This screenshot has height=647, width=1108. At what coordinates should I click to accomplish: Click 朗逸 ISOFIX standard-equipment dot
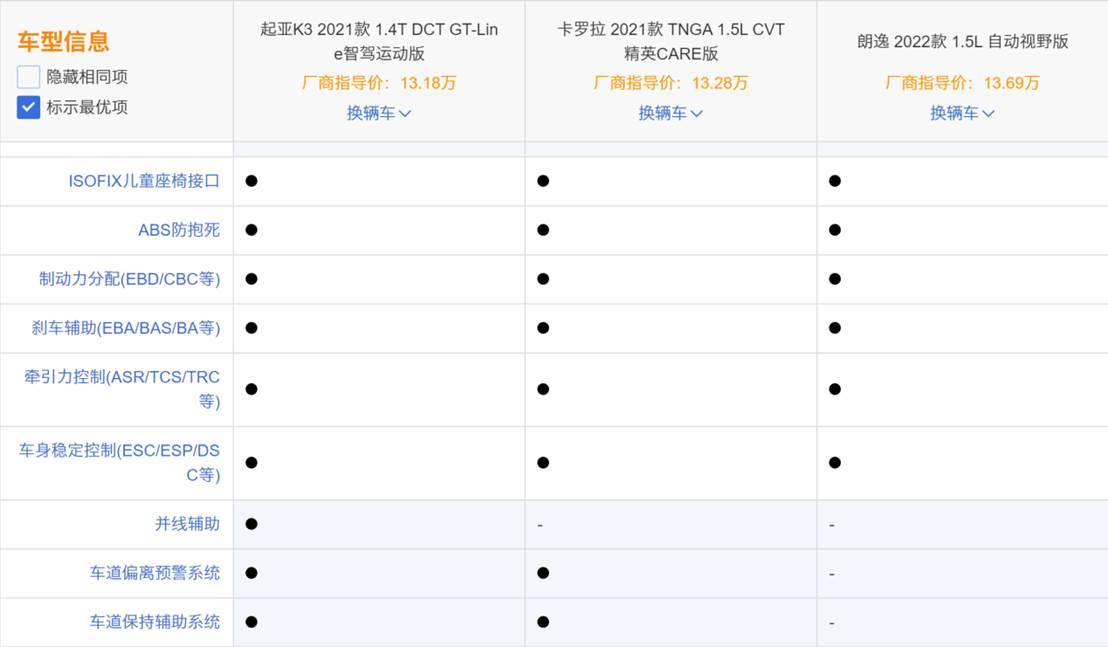834,181
